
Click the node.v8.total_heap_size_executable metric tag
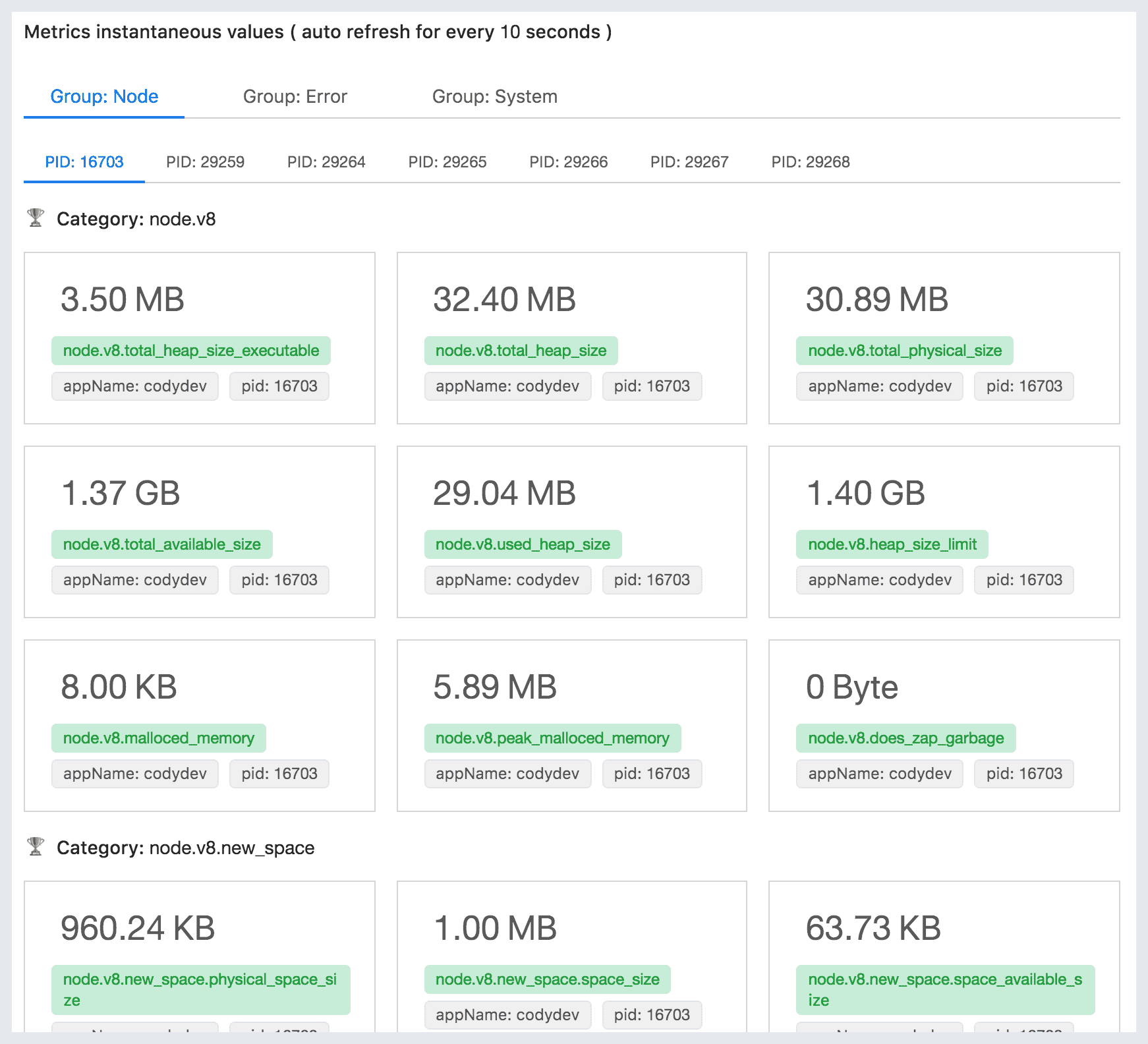(x=191, y=351)
